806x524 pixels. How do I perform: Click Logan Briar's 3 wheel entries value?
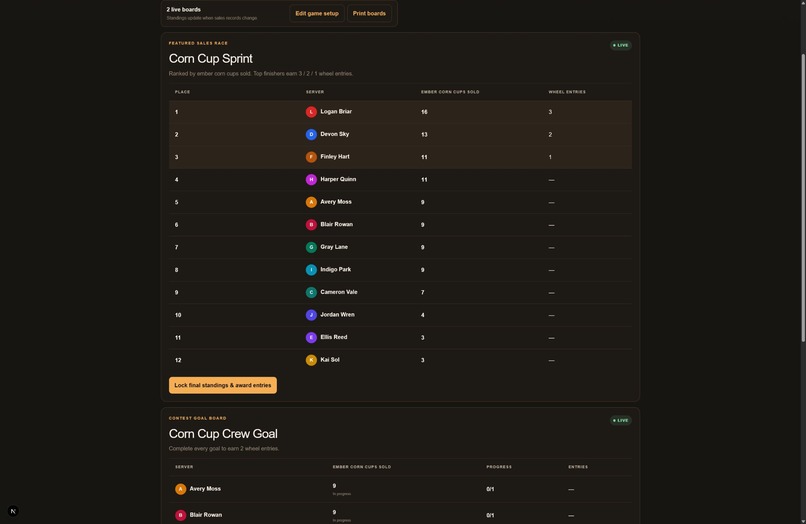point(550,112)
